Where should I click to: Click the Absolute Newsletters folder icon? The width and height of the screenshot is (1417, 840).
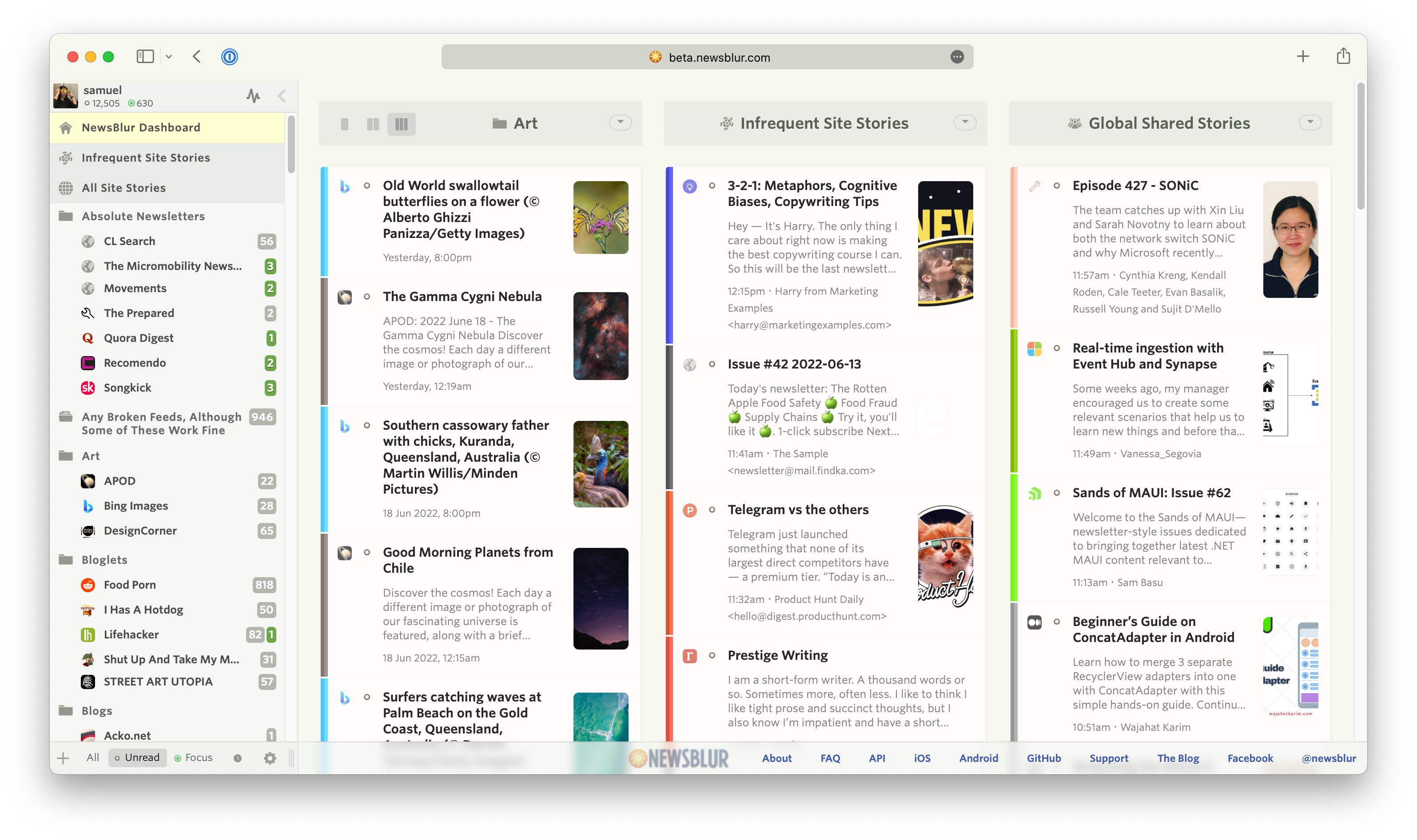(66, 216)
